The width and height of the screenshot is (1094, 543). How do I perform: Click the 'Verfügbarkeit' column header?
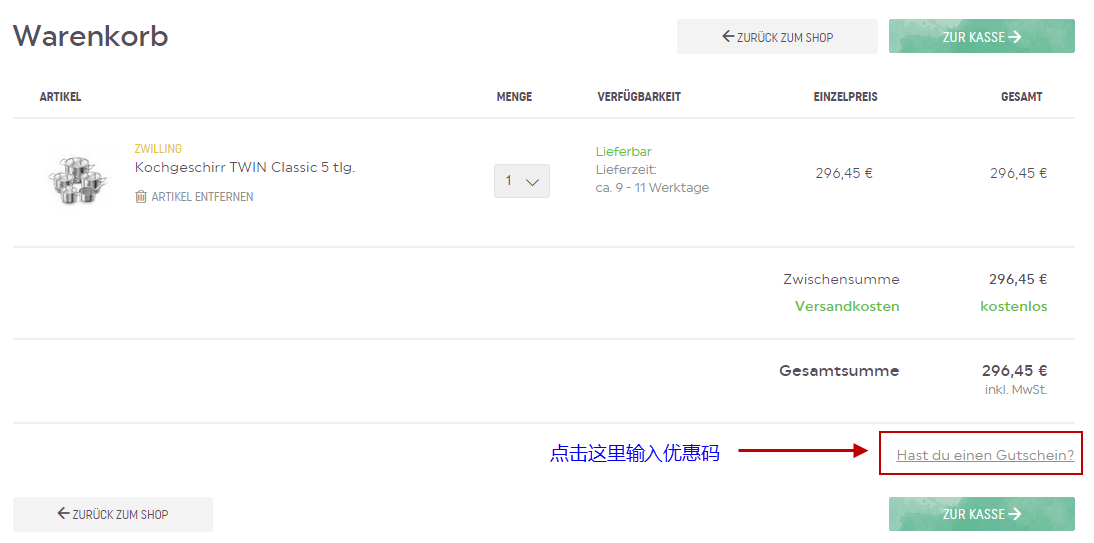click(x=639, y=97)
